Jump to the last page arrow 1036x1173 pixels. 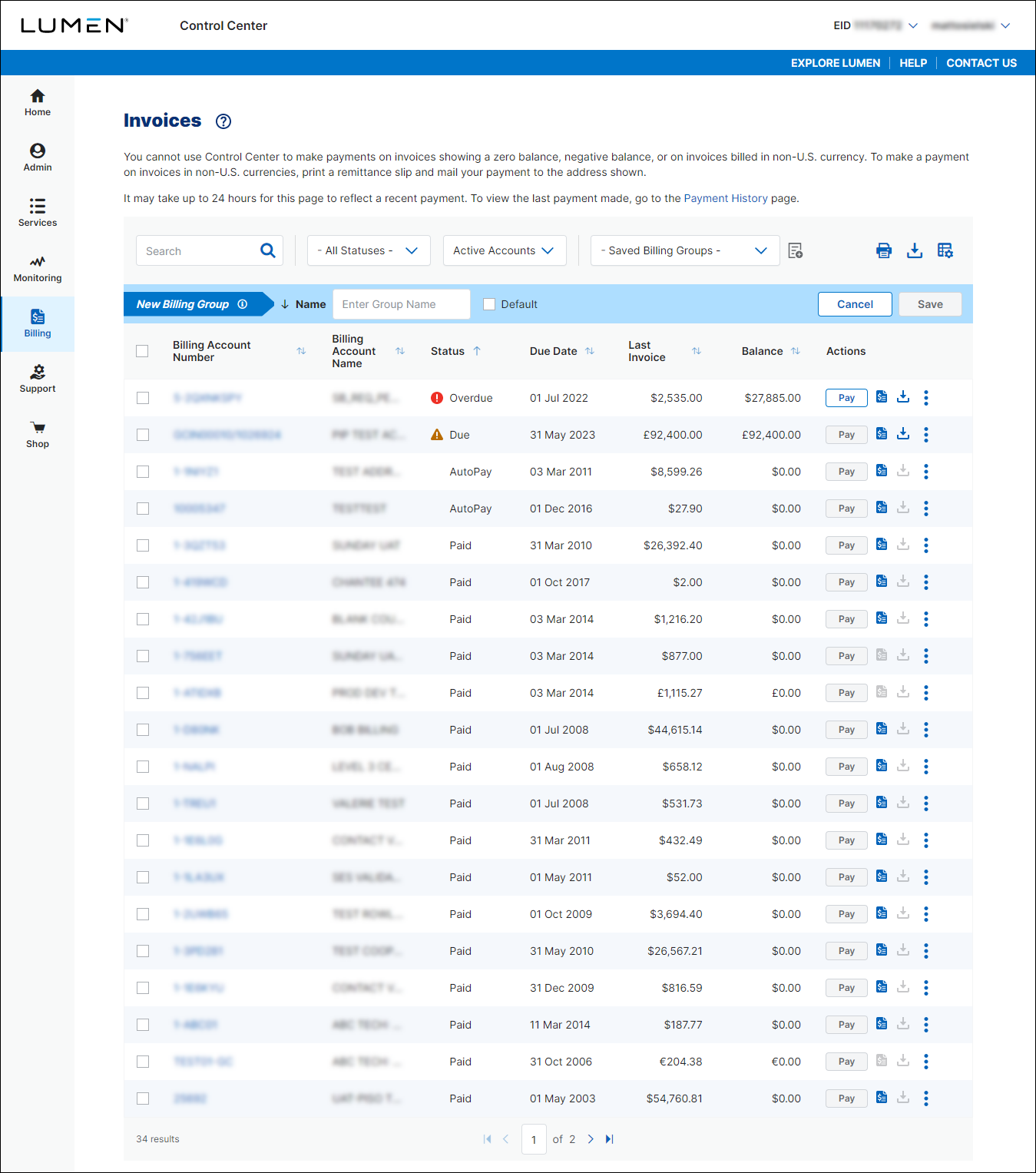point(610,1139)
